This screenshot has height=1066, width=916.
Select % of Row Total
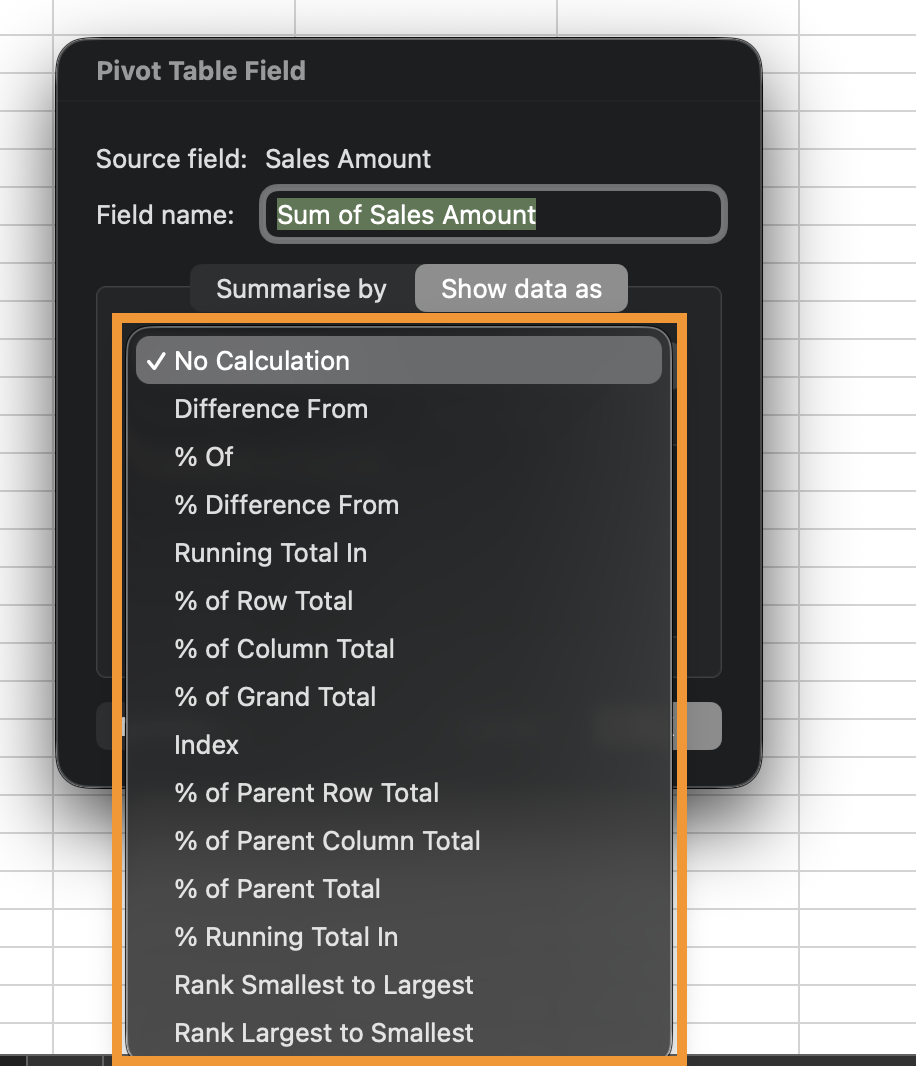point(264,601)
